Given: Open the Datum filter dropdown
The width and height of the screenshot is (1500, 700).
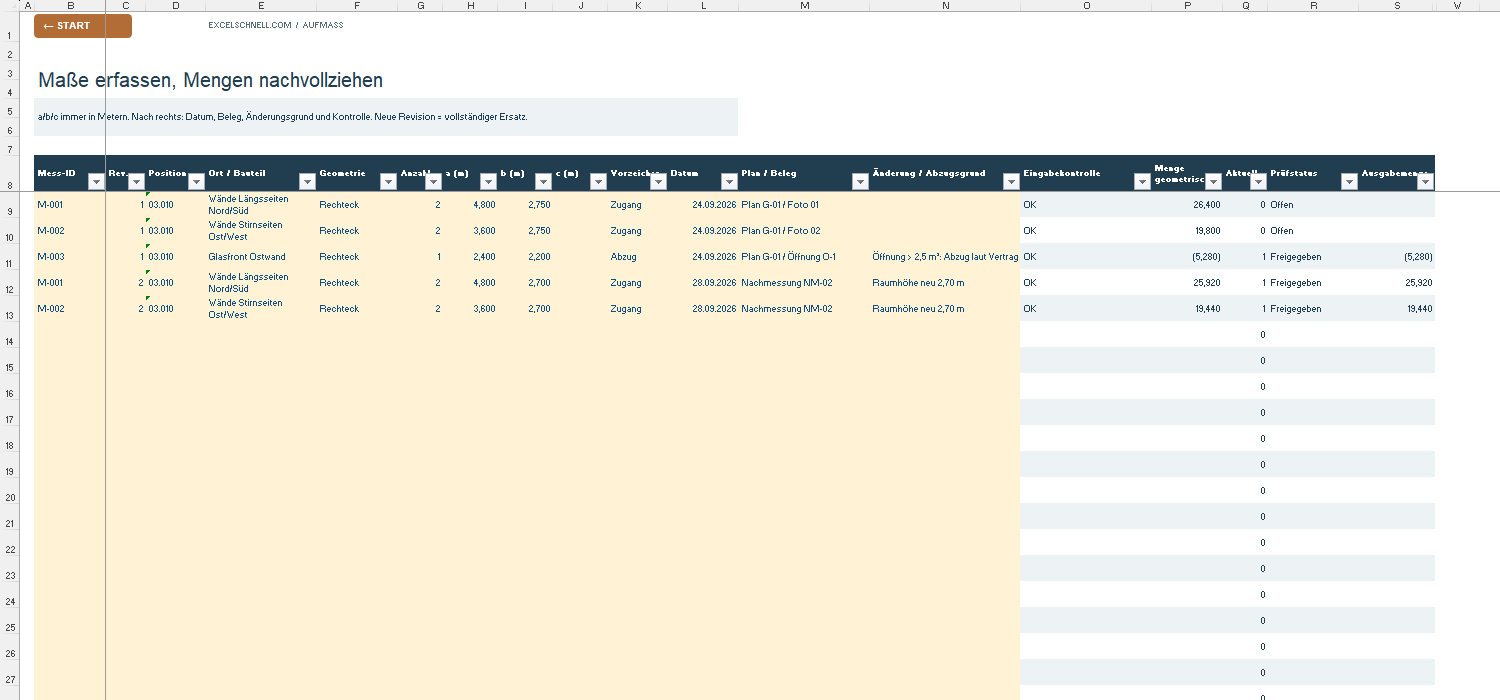Looking at the screenshot, I should pos(729,182).
